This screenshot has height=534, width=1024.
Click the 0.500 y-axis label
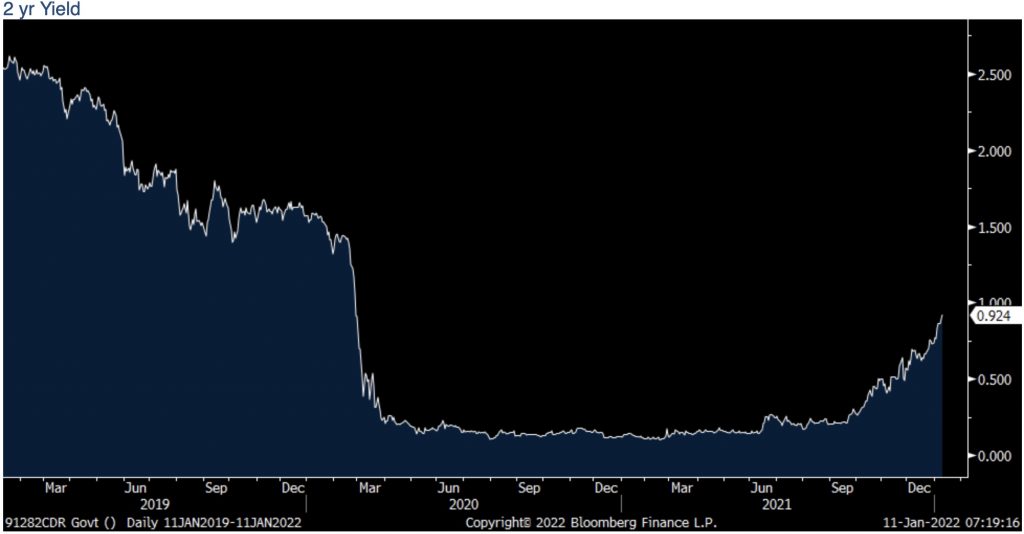pos(994,380)
